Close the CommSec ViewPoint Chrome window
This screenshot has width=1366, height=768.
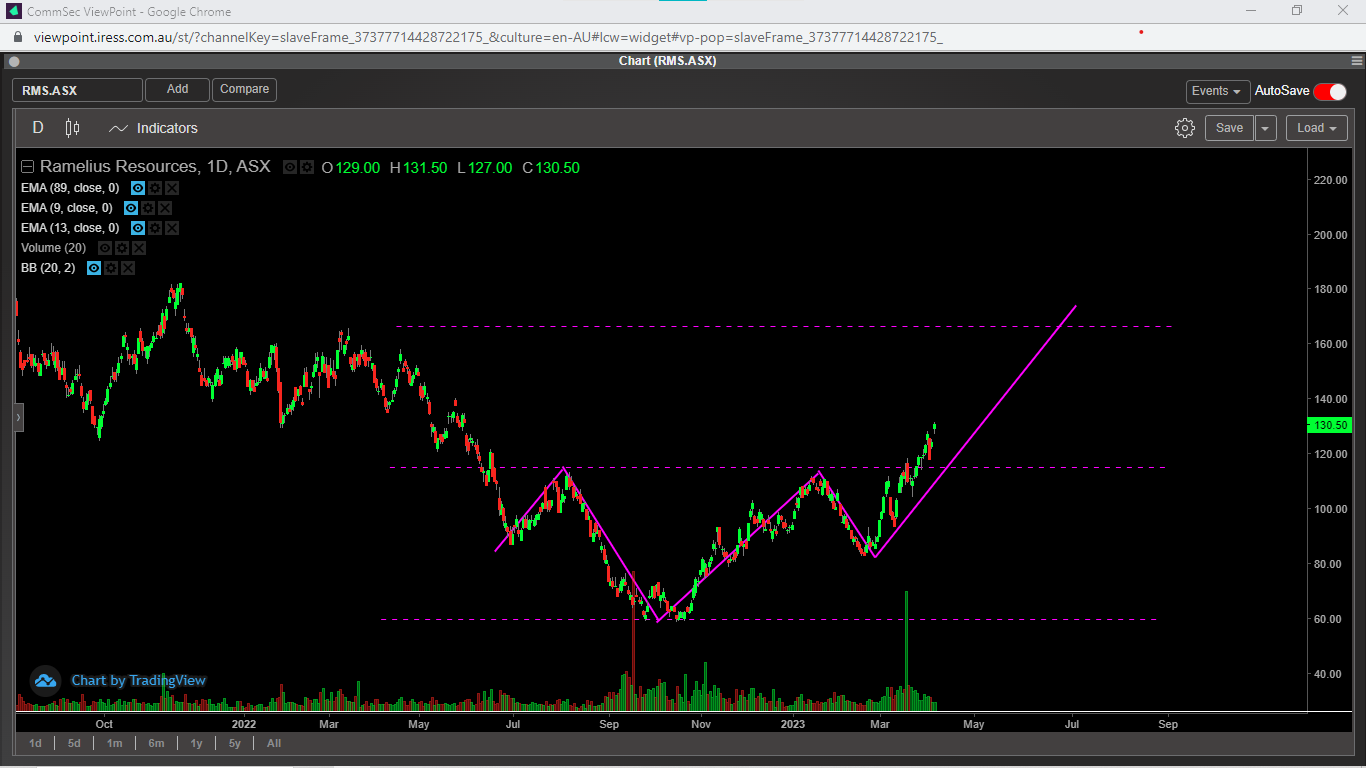[1343, 11]
